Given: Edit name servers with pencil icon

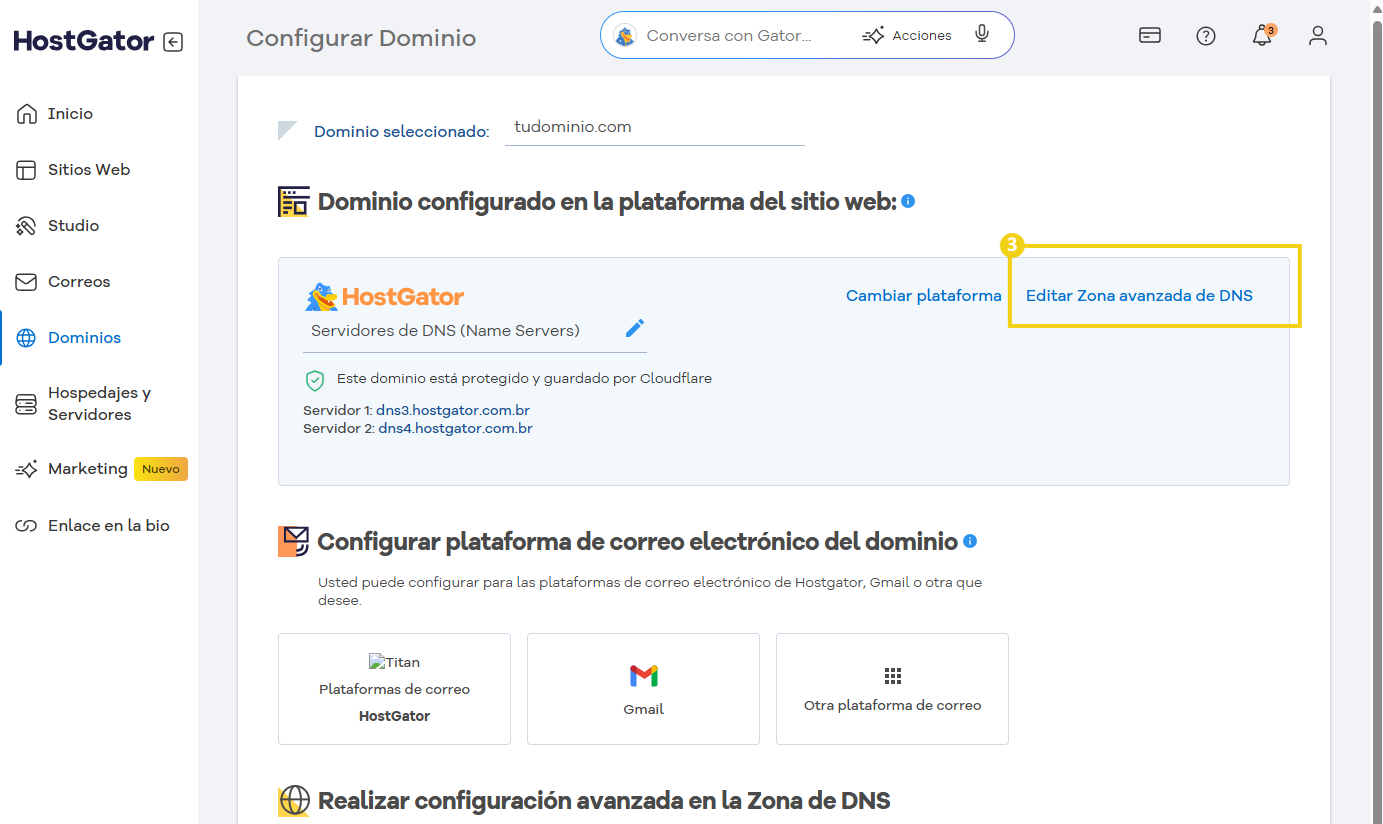Looking at the screenshot, I should (x=635, y=329).
